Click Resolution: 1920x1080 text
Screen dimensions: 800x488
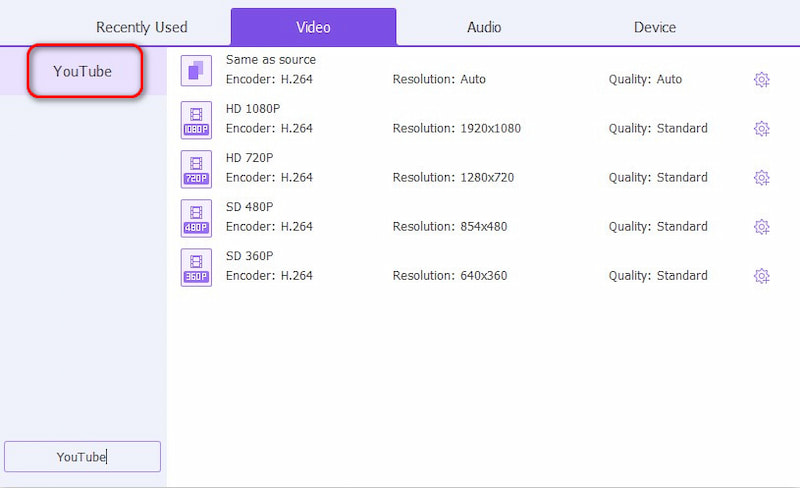457,128
